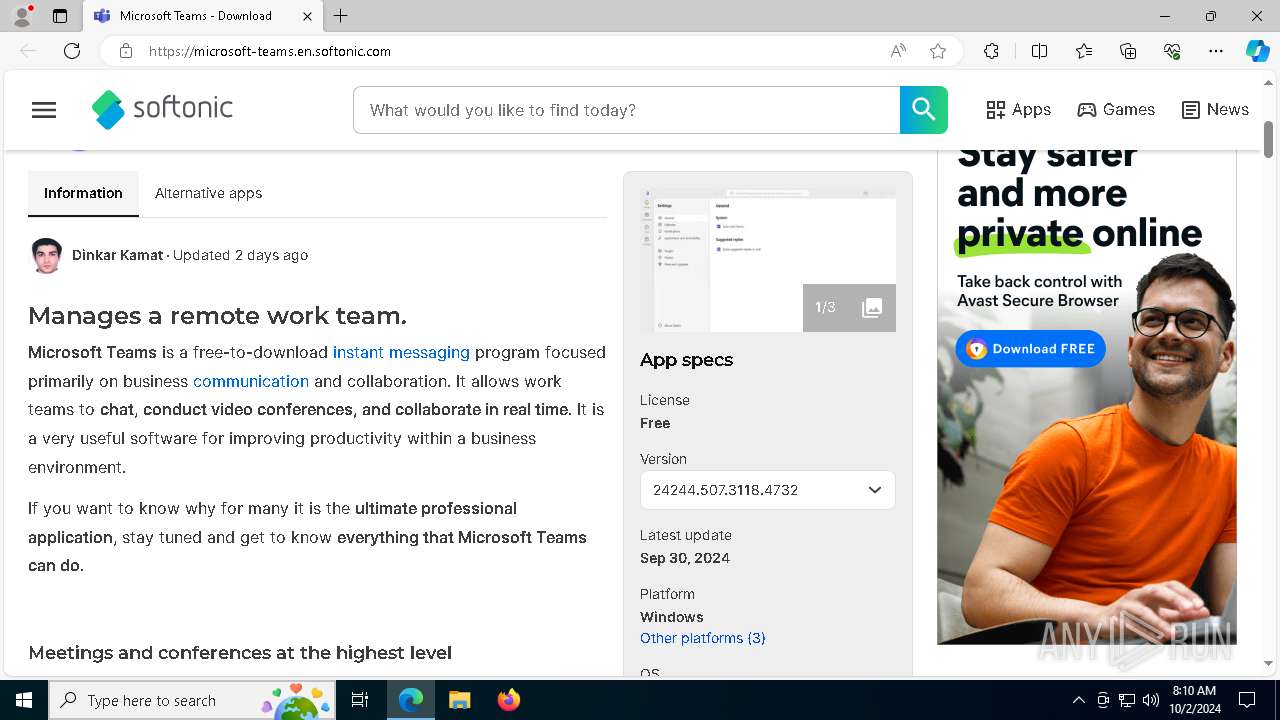1280x720 pixels.
Task: Click Dinkar Kamat author name
Action: [117, 255]
